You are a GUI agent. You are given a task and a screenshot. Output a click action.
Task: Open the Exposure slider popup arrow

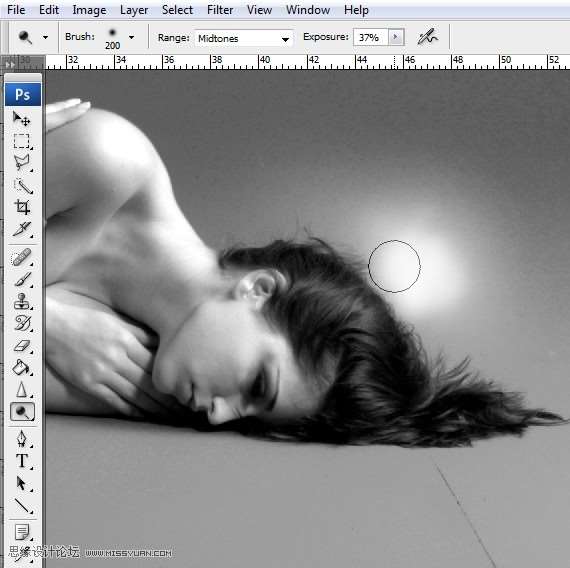pos(396,37)
